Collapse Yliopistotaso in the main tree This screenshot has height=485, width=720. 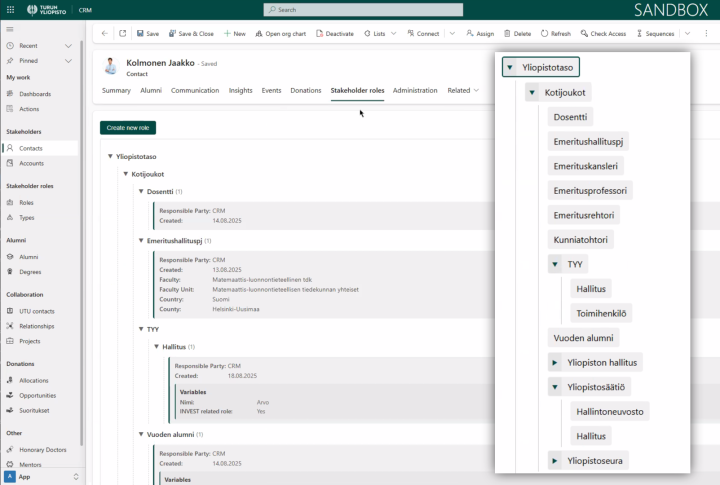click(110, 157)
